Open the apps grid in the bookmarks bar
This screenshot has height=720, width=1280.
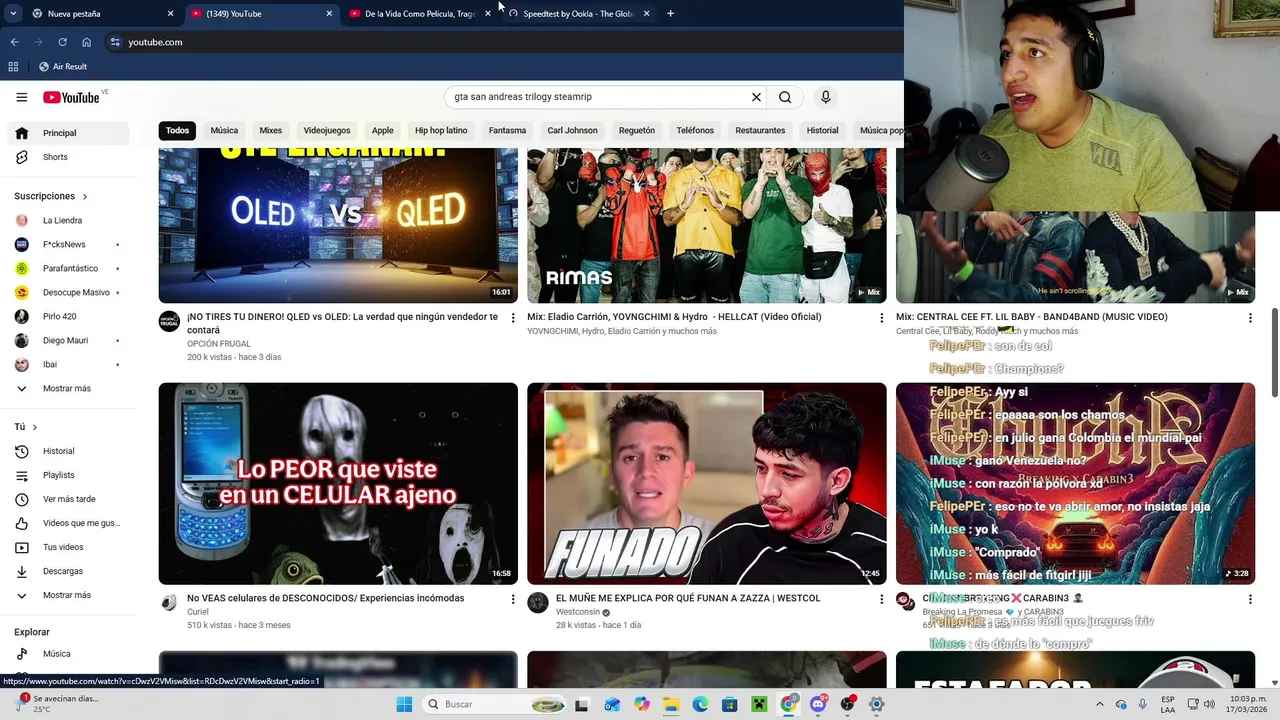coord(13,66)
